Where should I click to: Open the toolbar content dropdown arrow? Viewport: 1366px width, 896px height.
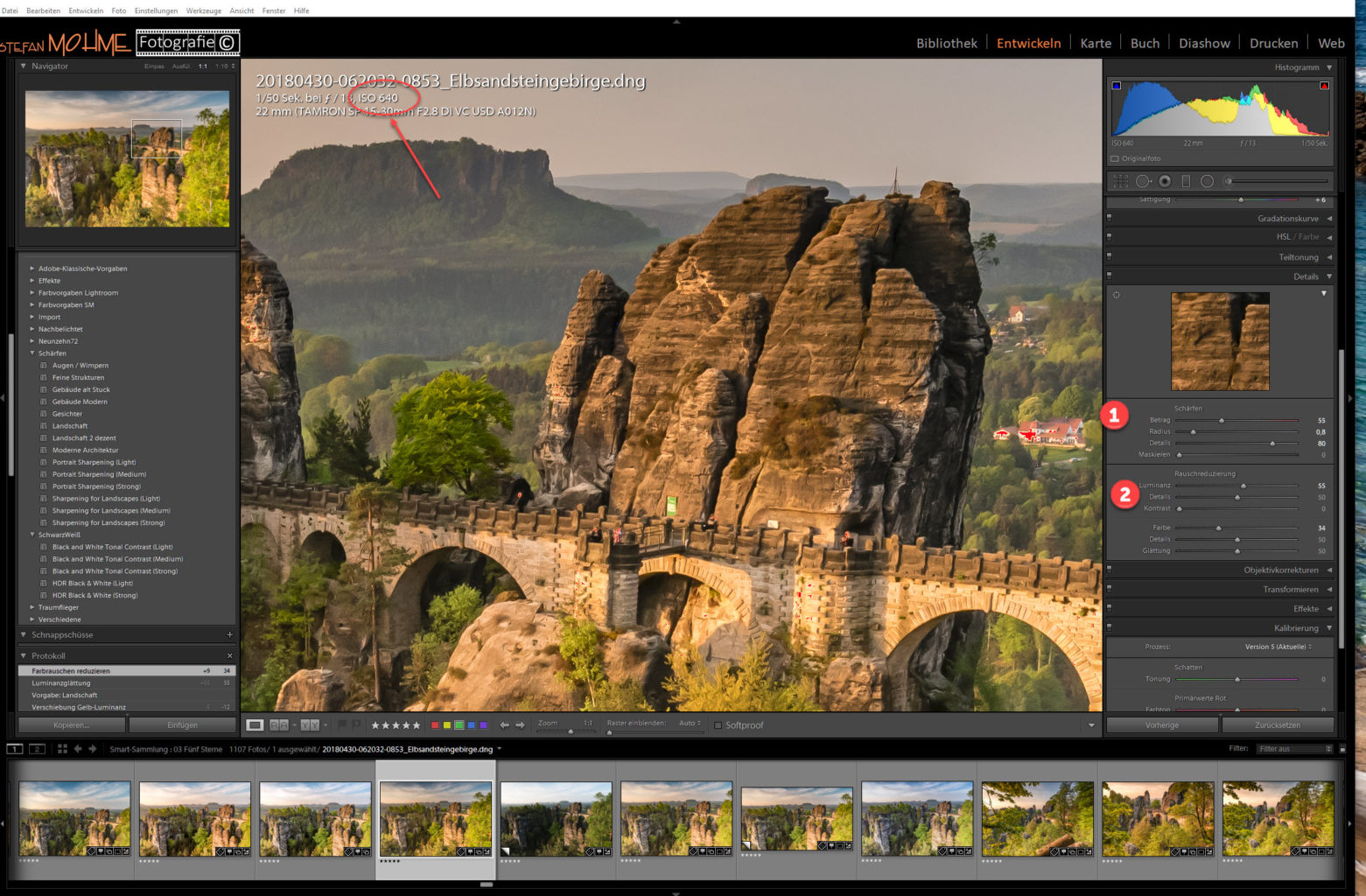pyautogui.click(x=1091, y=725)
